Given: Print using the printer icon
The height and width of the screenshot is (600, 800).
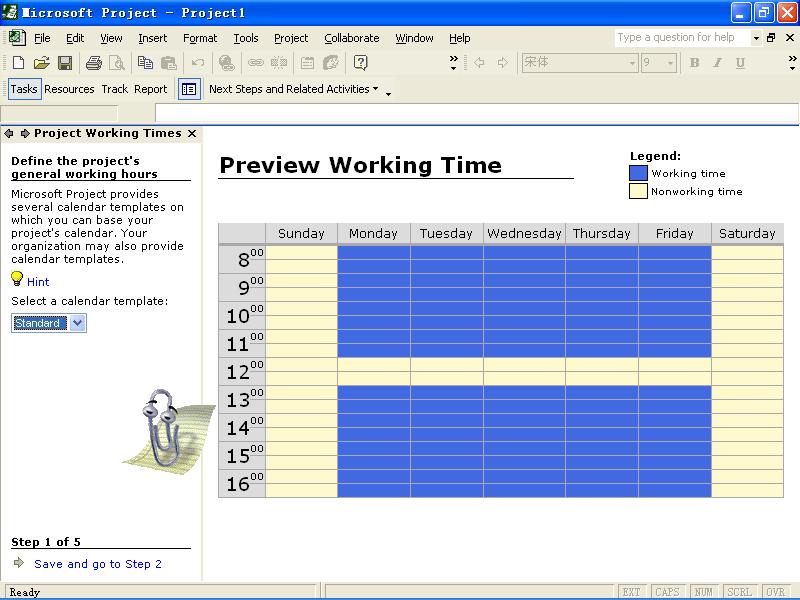Looking at the screenshot, I should 94,63.
